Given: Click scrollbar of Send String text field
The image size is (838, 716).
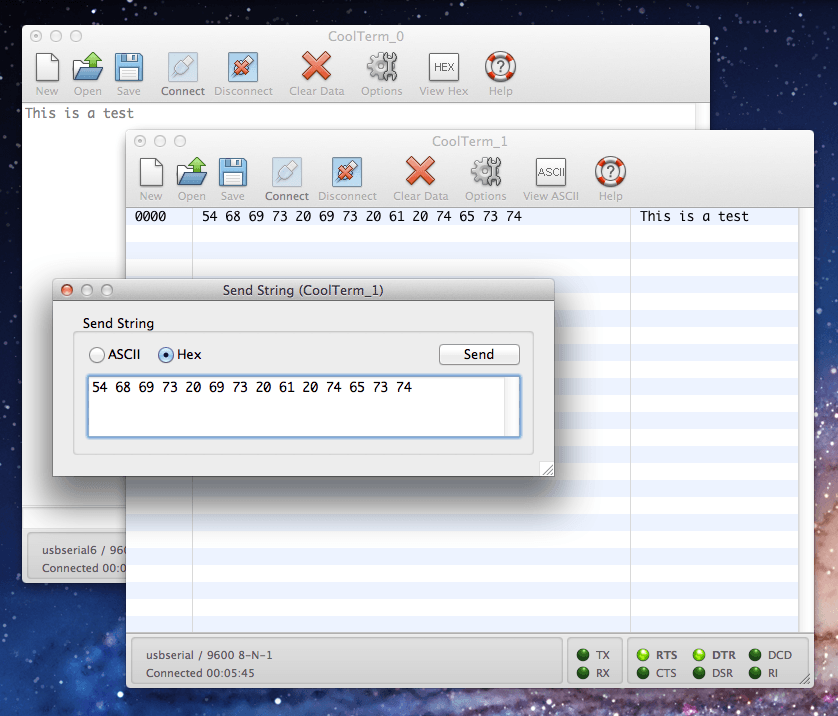Looking at the screenshot, I should pos(511,406).
